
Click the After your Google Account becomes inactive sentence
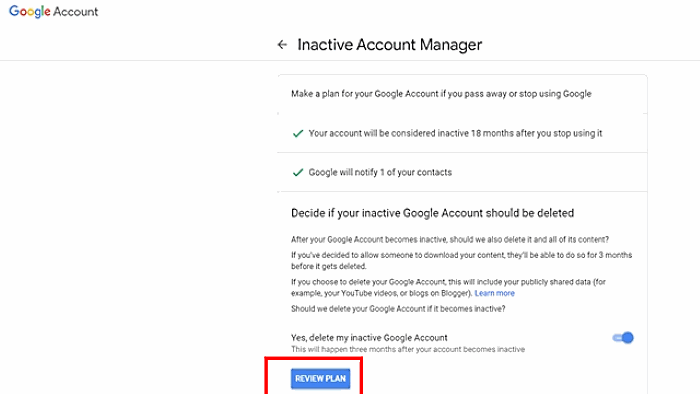click(x=450, y=240)
